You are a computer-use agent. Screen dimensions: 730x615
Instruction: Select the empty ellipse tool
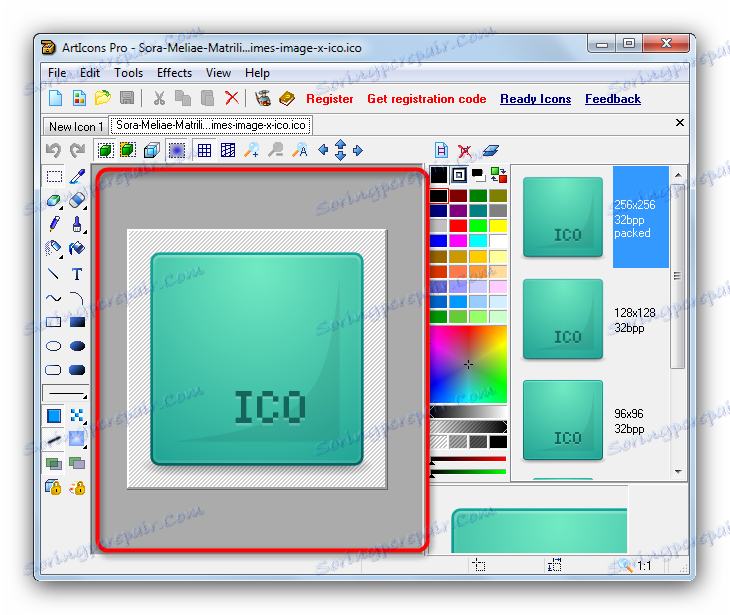pos(54,346)
